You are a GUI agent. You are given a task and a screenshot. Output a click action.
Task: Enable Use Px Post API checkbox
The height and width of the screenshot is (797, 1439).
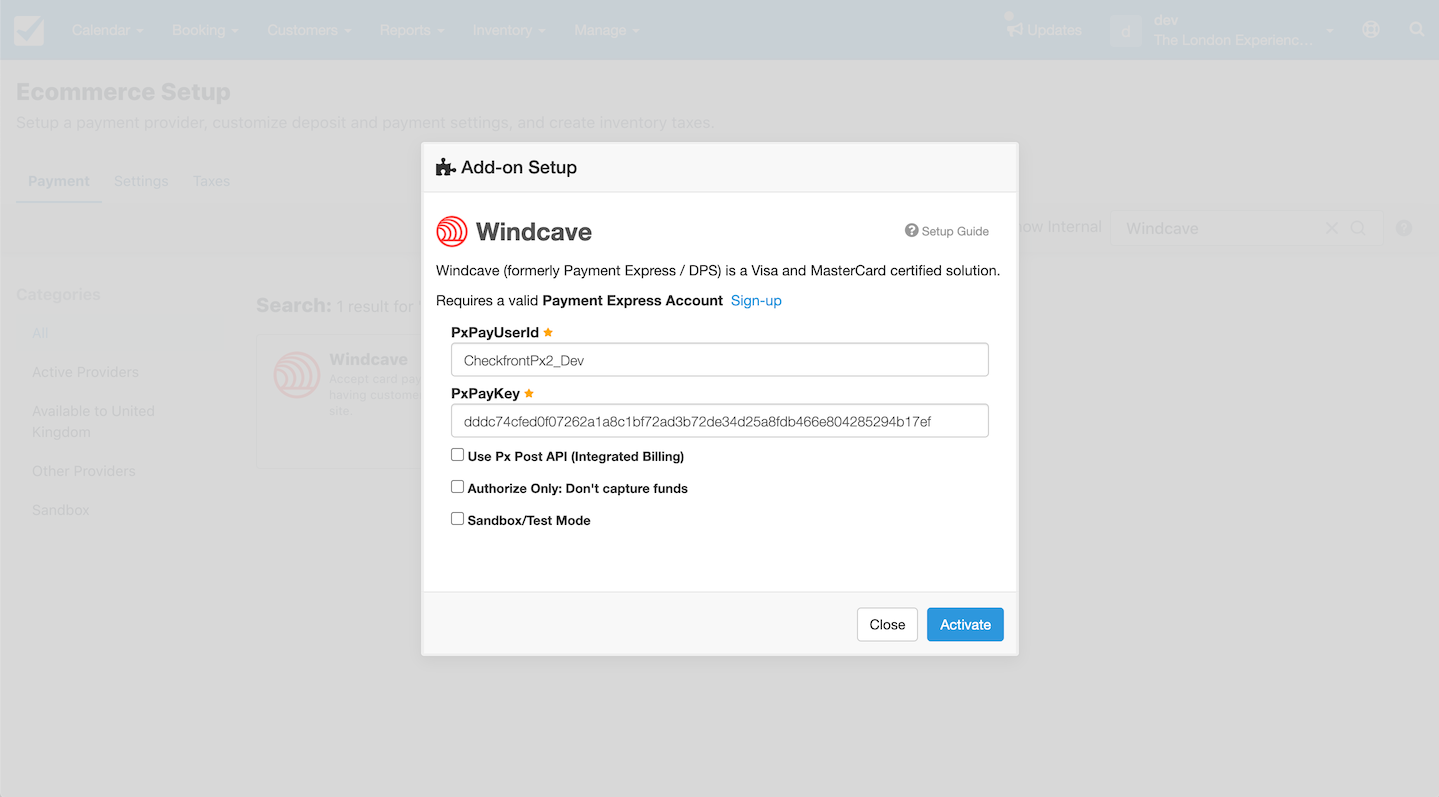point(457,455)
